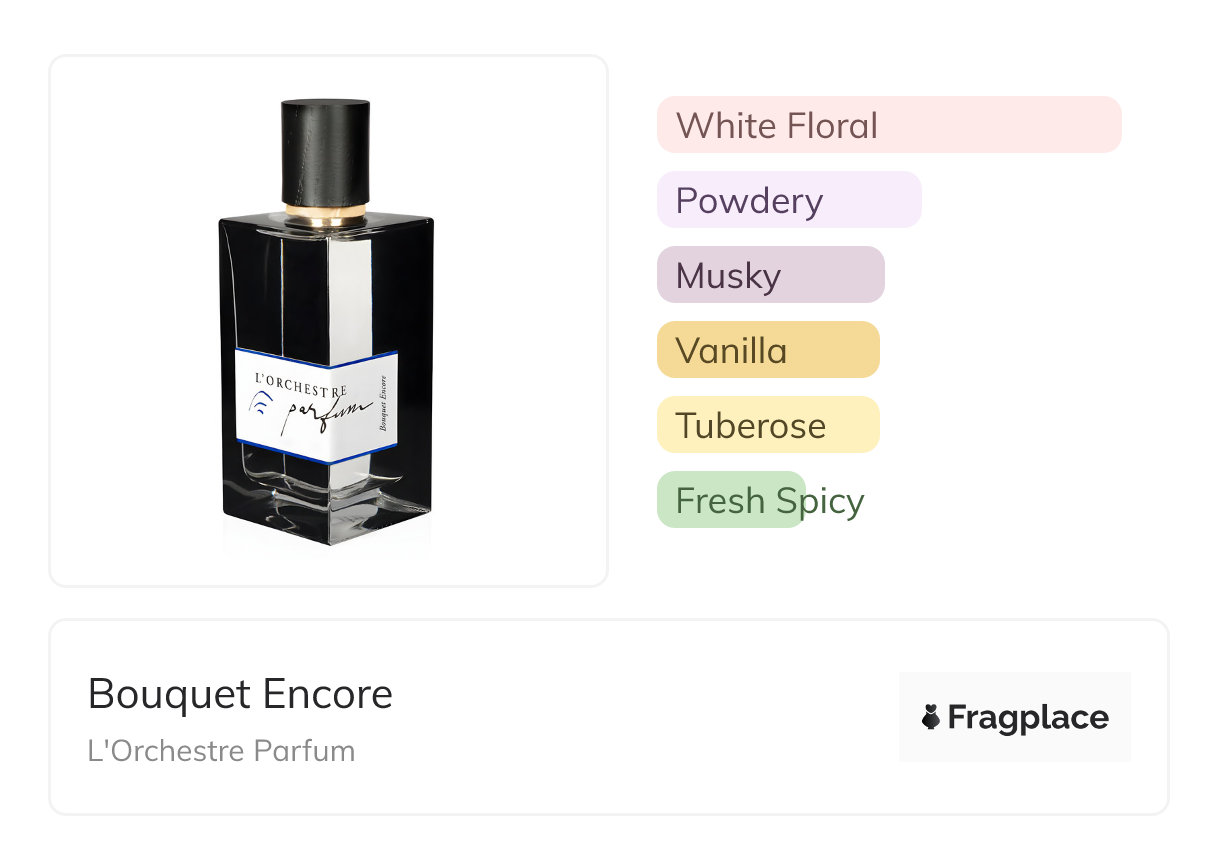Viewport: 1218px width, 864px height.
Task: Click the 'L'ORCHESTRE' lettering on the bottle label
Action: (x=301, y=386)
